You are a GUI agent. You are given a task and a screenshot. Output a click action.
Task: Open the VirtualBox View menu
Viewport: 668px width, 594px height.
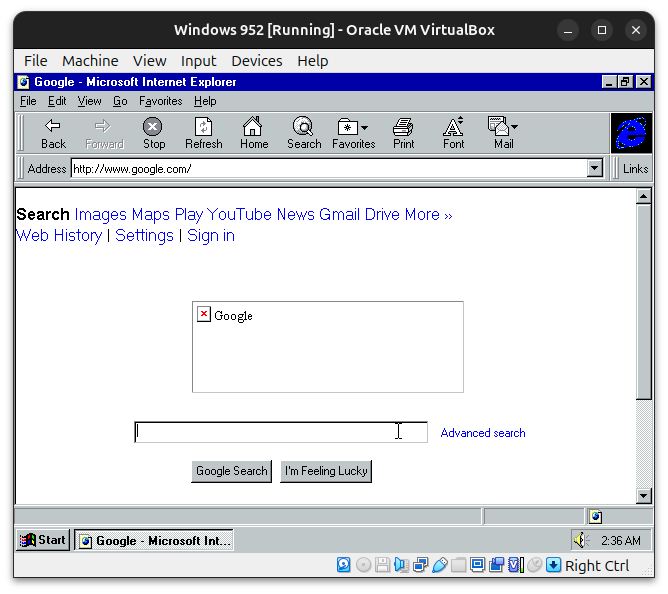(149, 61)
